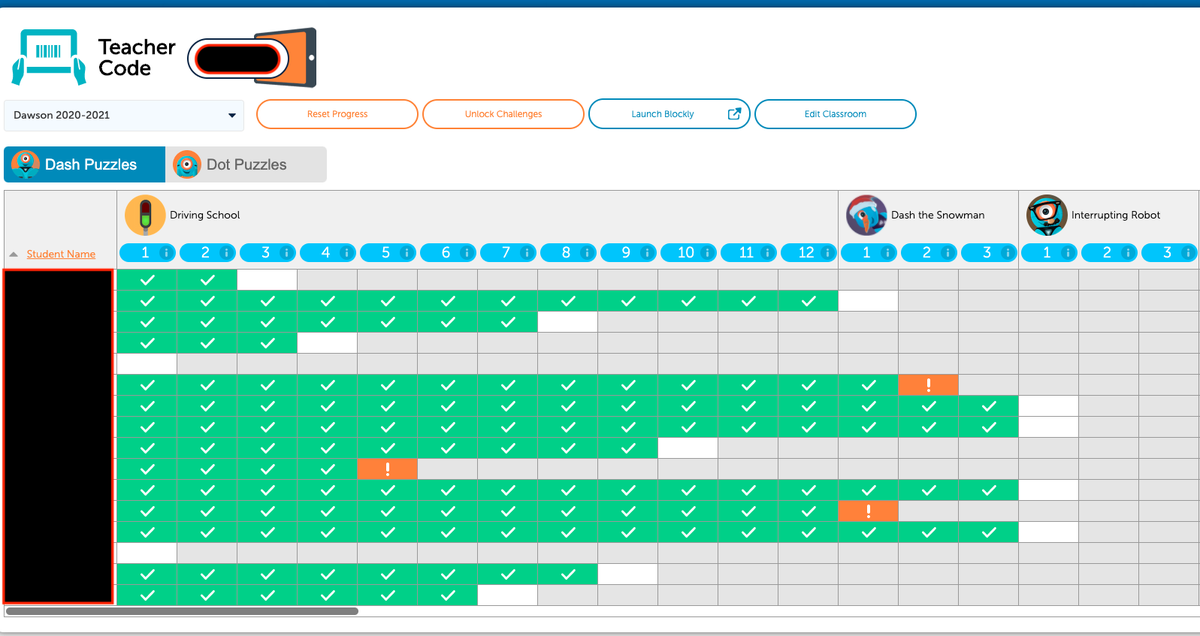Screen dimensions: 1200x636
Task: Click the external link icon on Launch Blockly
Action: coord(734,114)
